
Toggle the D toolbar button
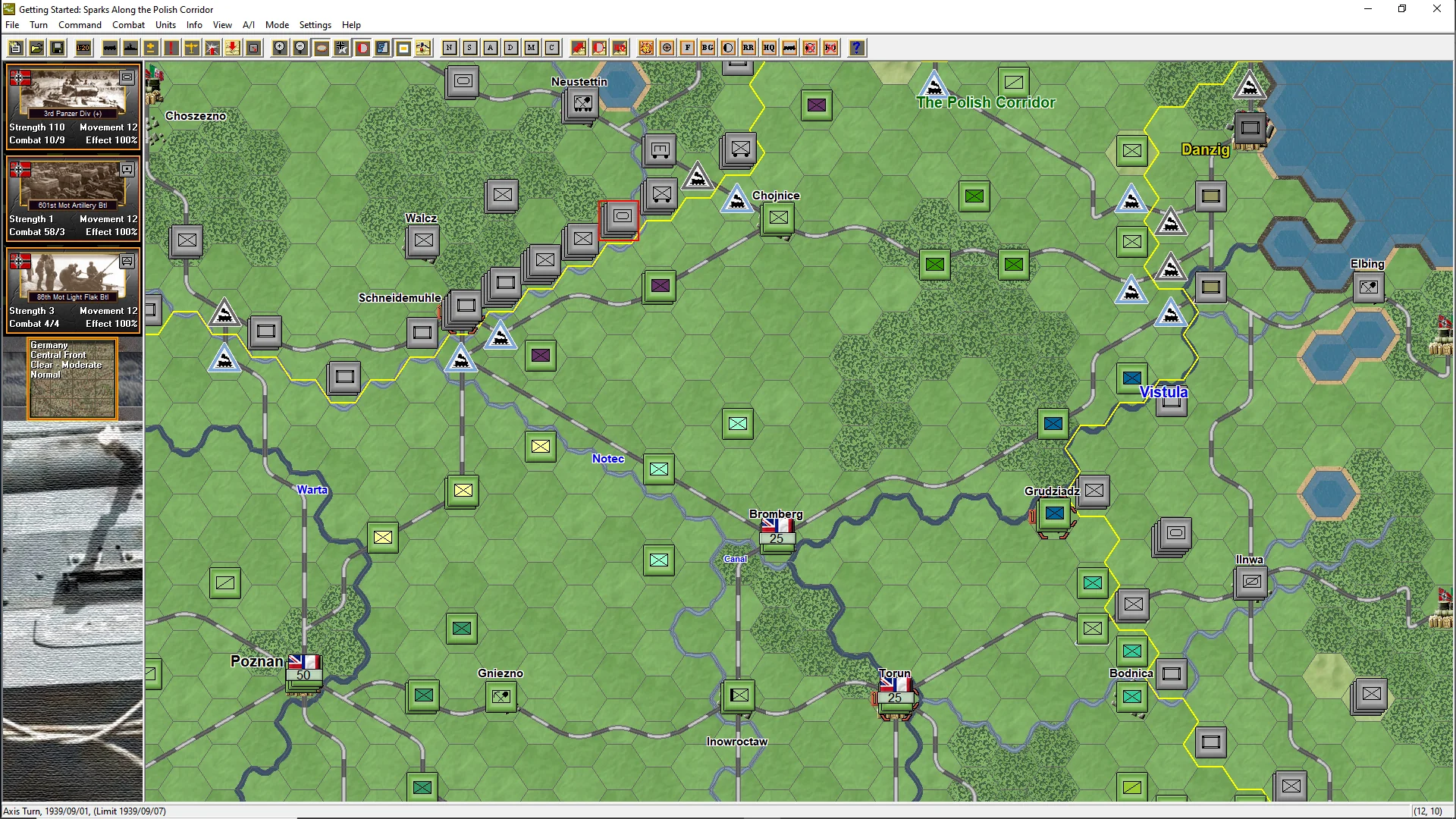(x=511, y=48)
